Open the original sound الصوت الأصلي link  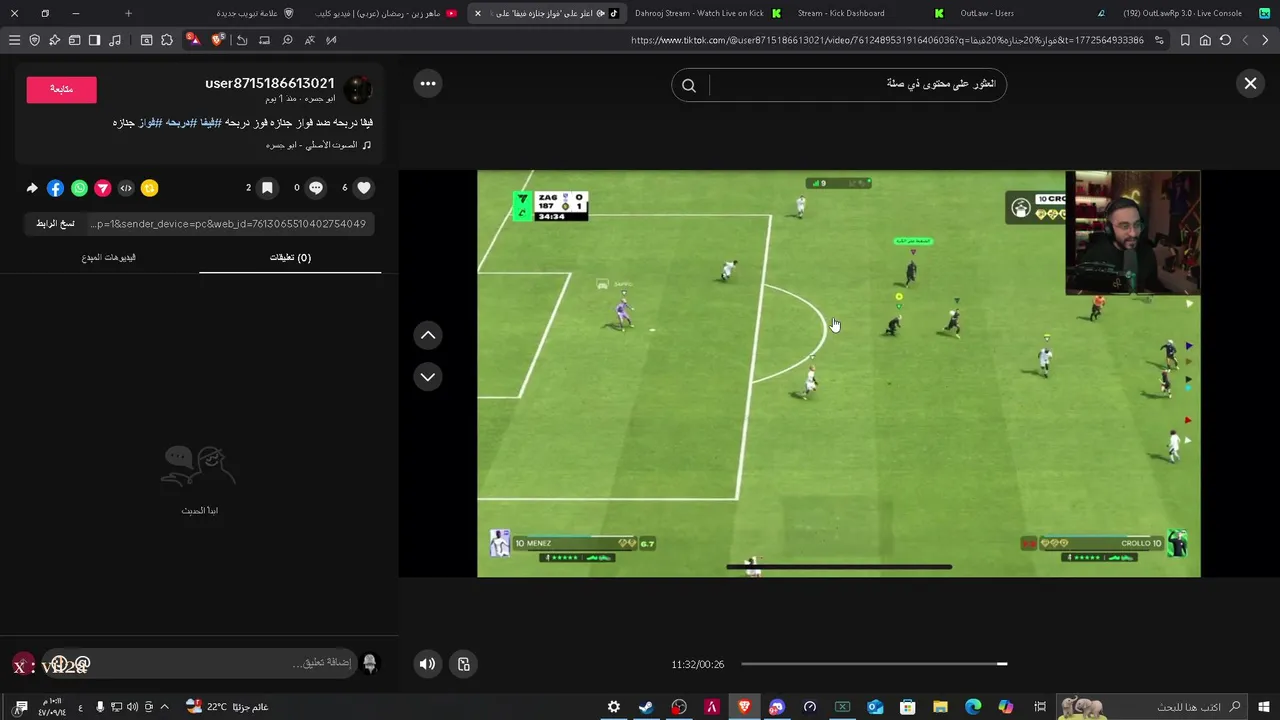pos(318,145)
